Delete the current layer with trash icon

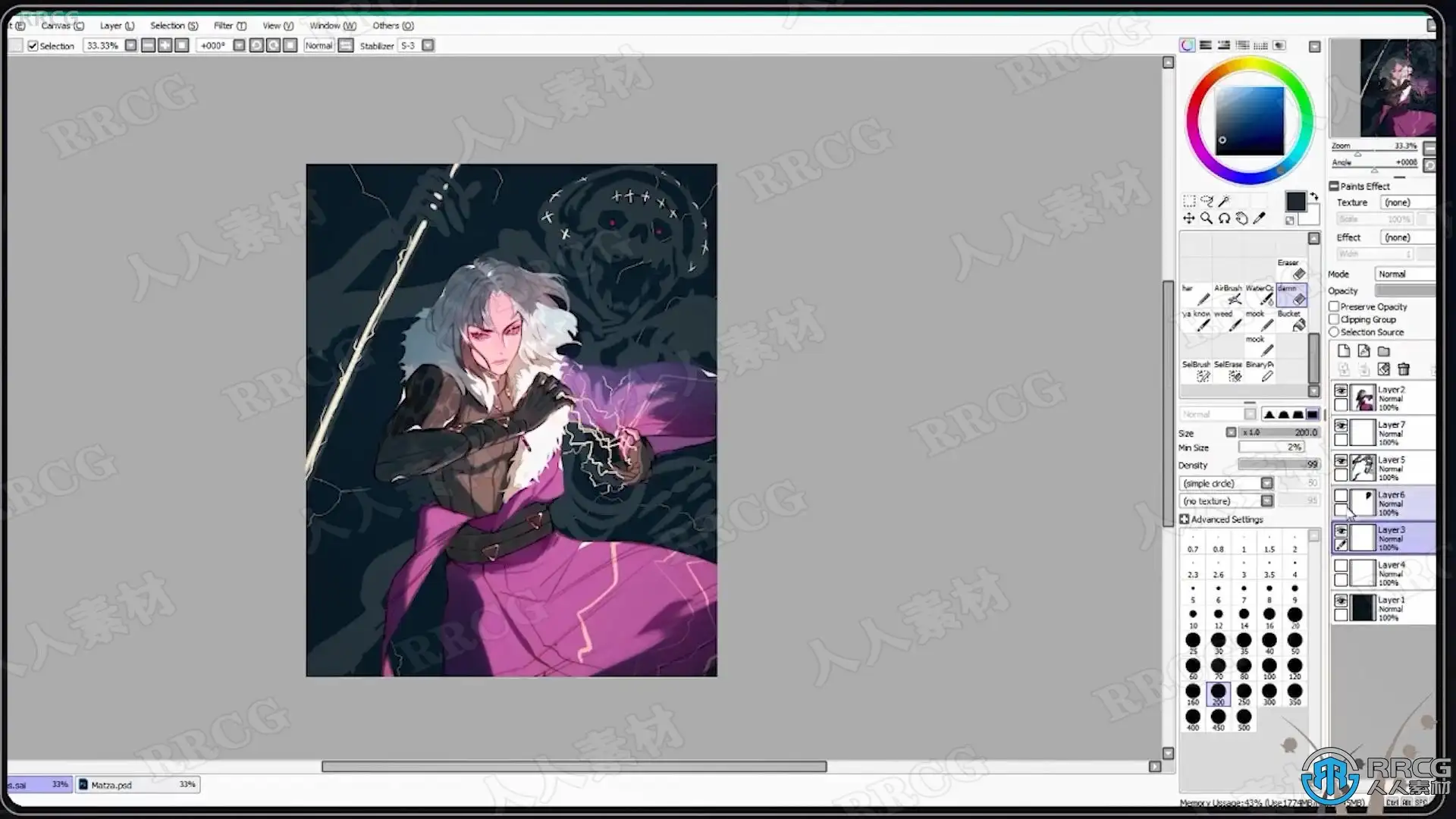point(1404,369)
